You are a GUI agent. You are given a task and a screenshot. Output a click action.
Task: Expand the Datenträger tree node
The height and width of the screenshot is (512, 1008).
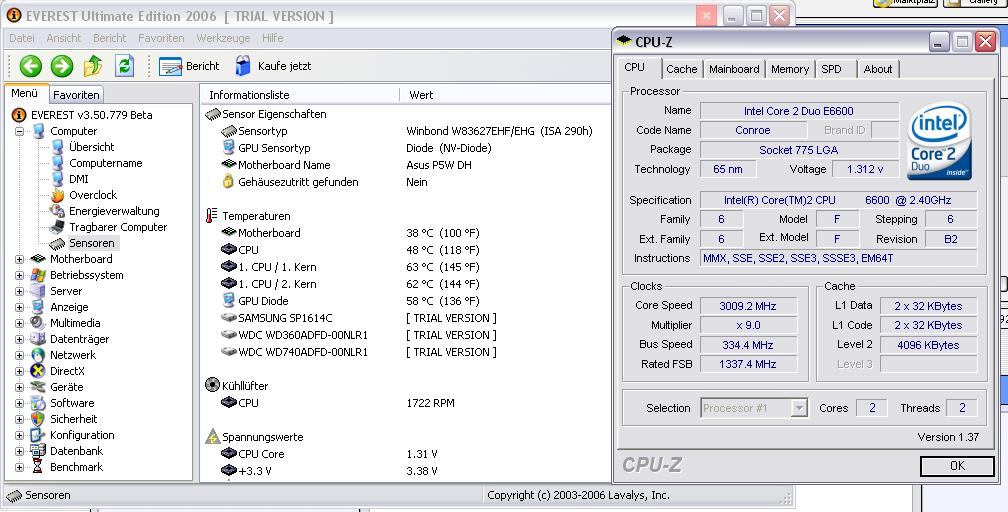[19, 339]
